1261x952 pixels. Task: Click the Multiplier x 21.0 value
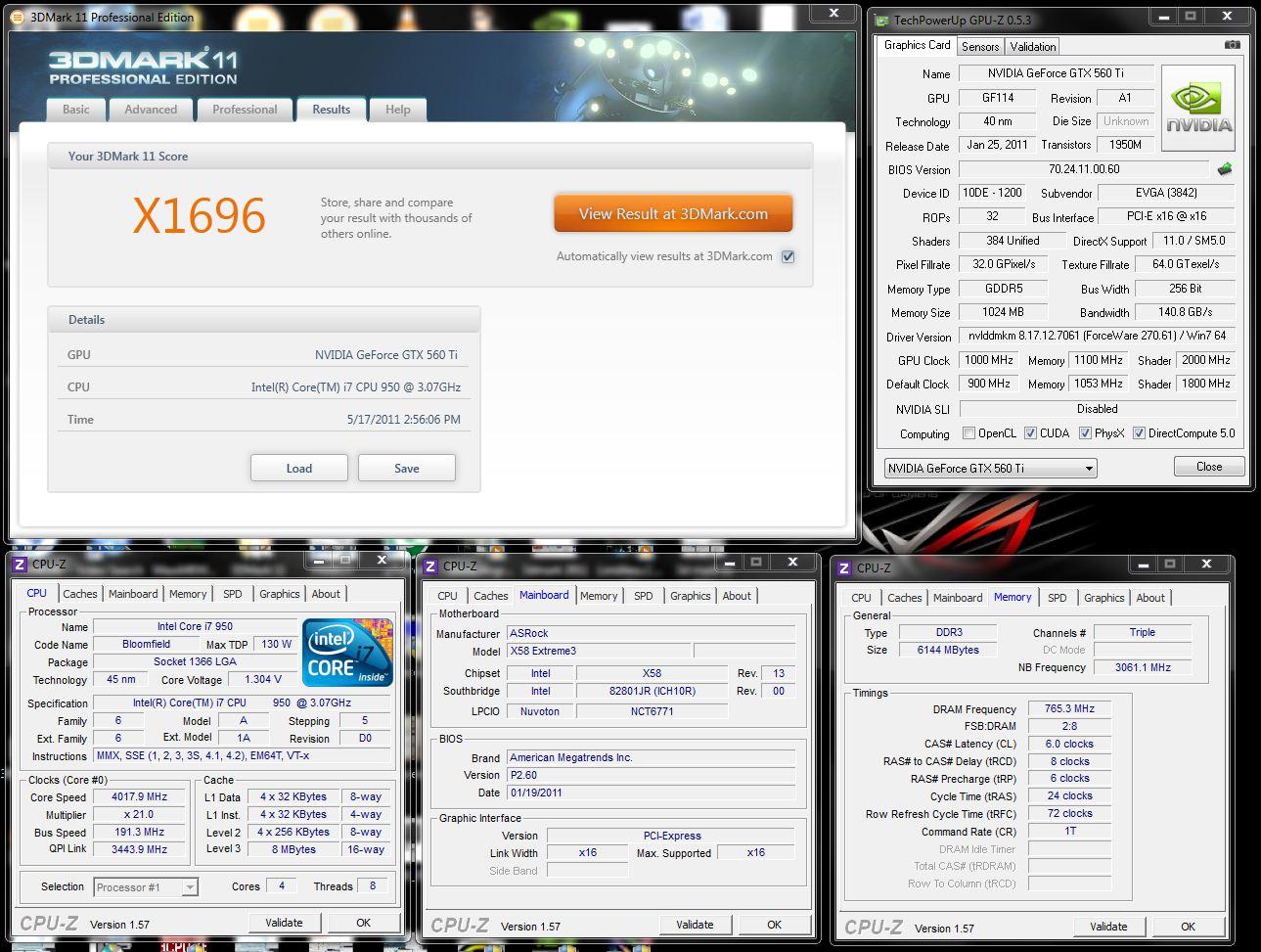point(140,814)
